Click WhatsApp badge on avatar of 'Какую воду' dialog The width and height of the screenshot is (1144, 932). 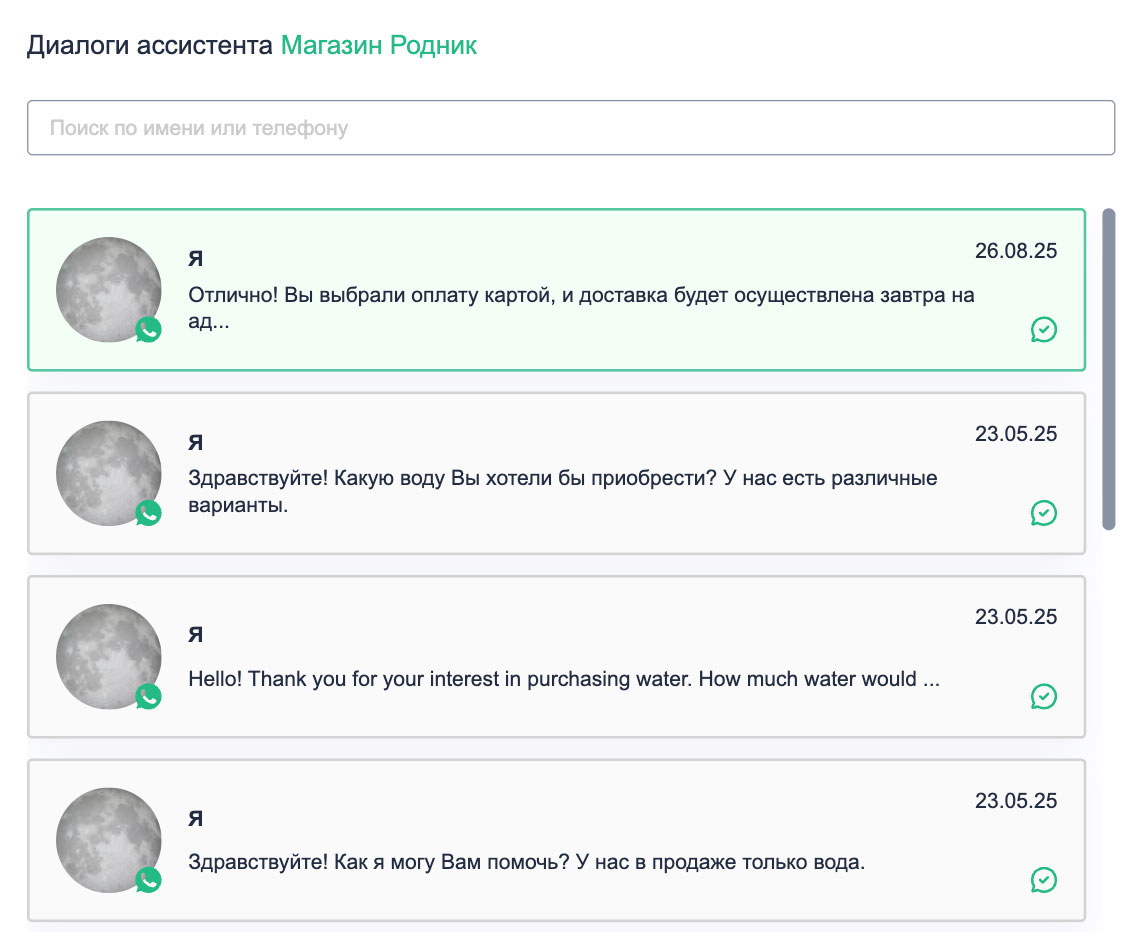point(148,513)
